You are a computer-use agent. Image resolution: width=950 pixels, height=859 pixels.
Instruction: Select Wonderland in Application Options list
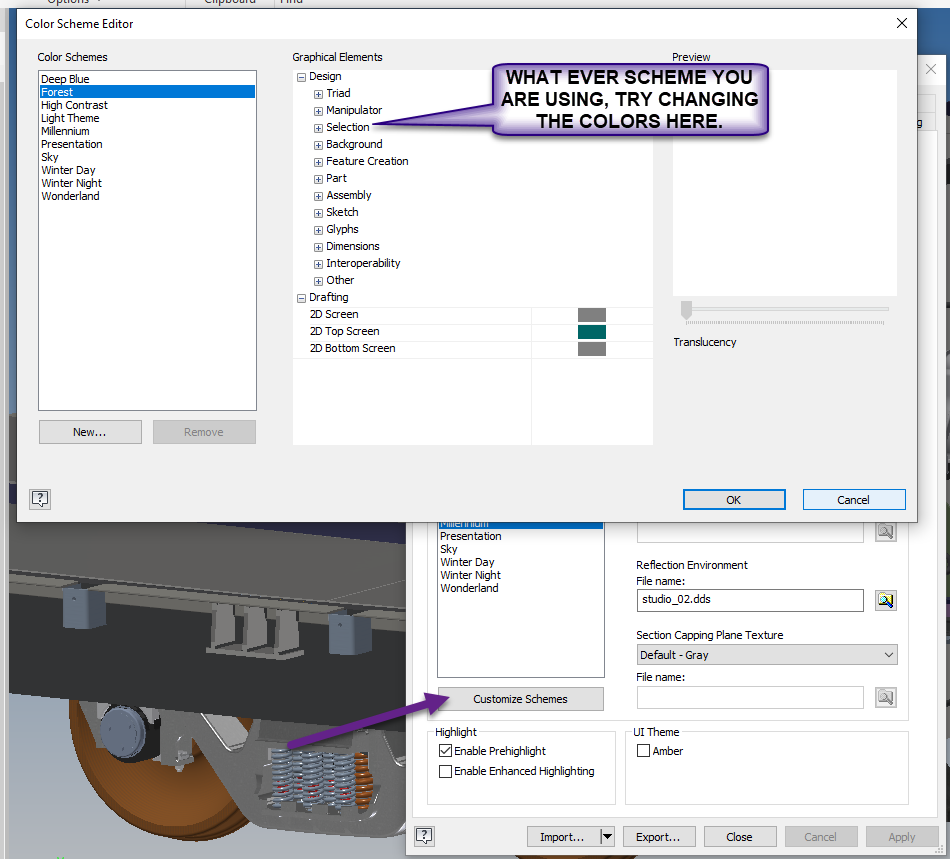[520, 588]
